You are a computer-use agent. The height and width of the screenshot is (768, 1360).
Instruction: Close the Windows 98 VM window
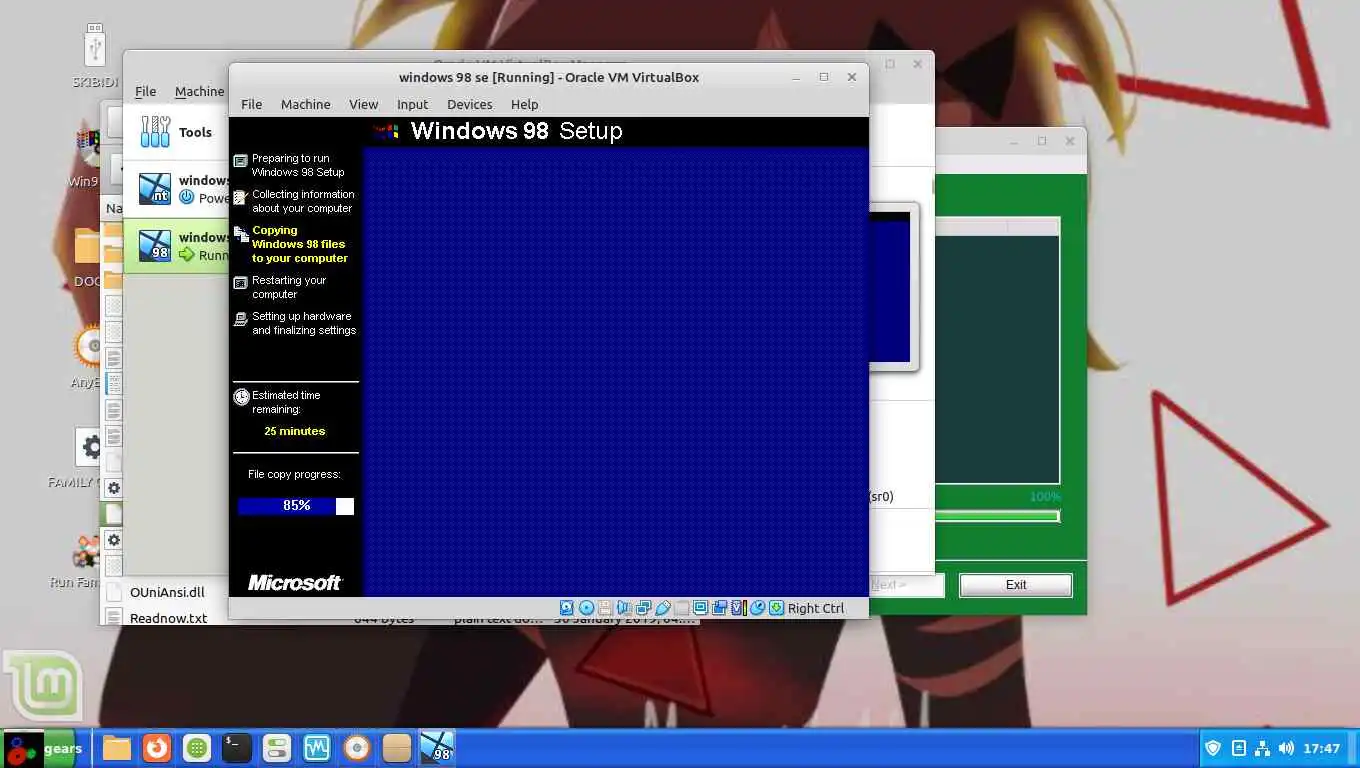(x=852, y=77)
